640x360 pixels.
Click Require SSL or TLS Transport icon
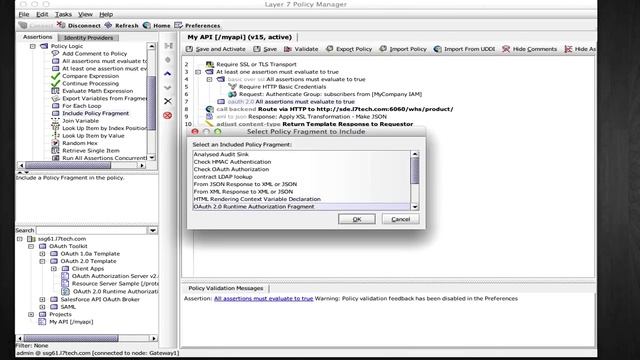pos(210,64)
